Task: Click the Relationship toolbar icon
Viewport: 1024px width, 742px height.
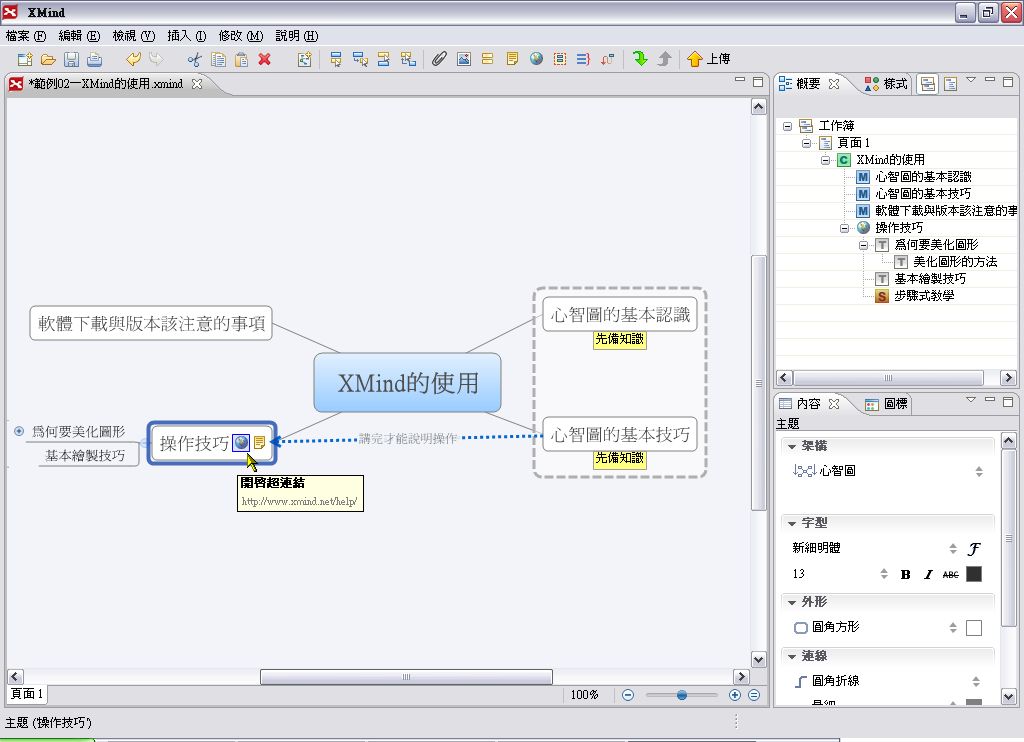Action: 607,59
